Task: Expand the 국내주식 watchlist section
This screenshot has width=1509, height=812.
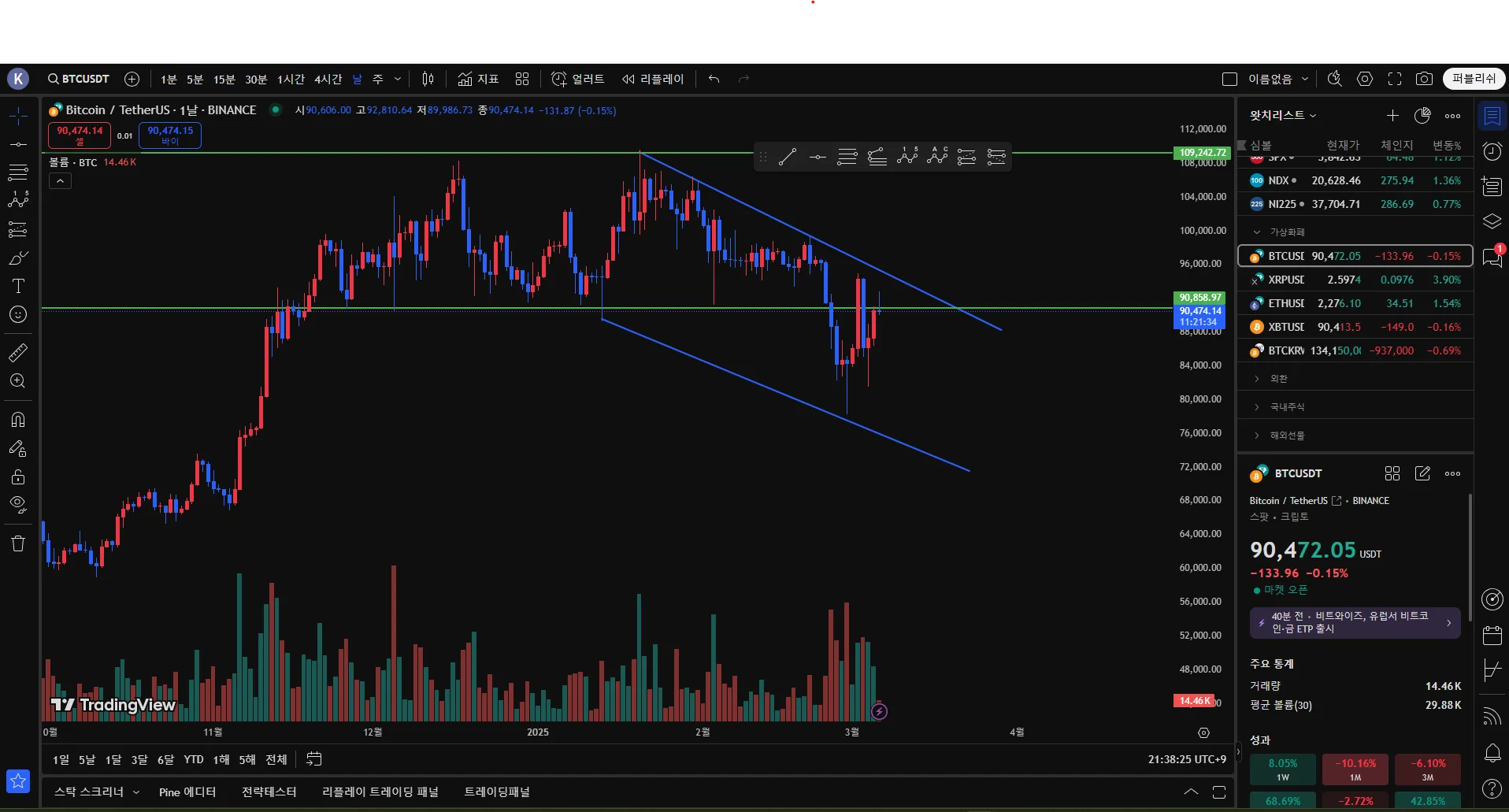Action: 1257,407
